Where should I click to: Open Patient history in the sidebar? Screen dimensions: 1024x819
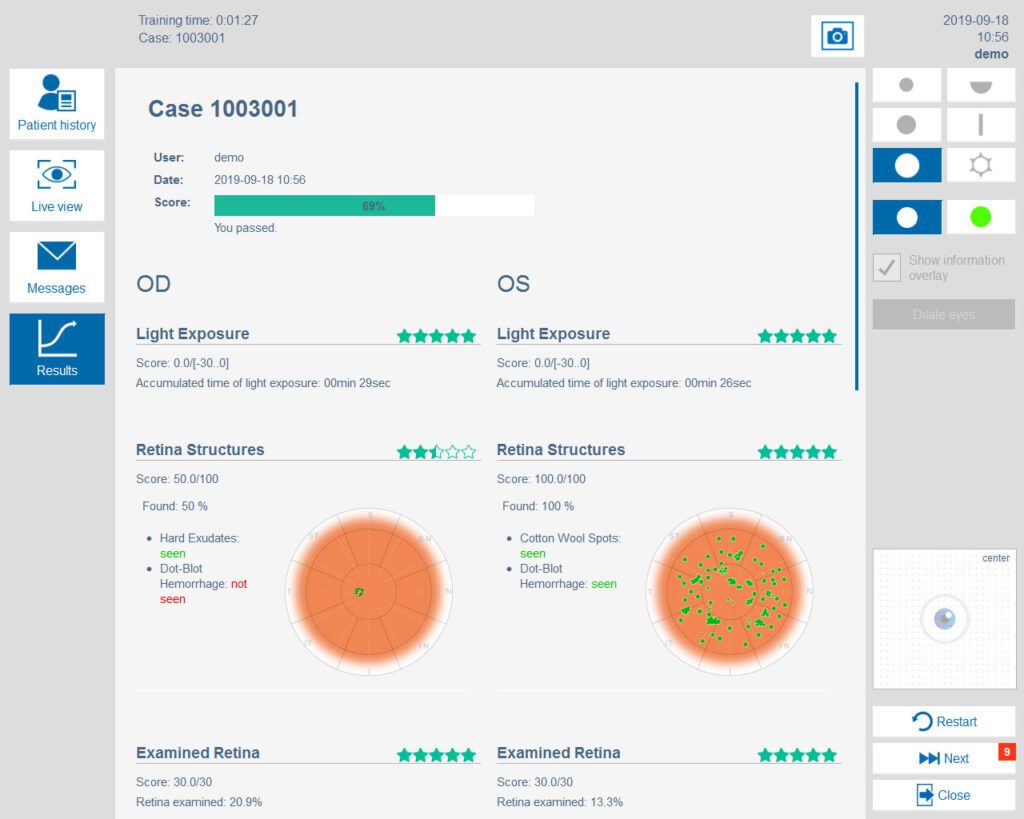(56, 103)
